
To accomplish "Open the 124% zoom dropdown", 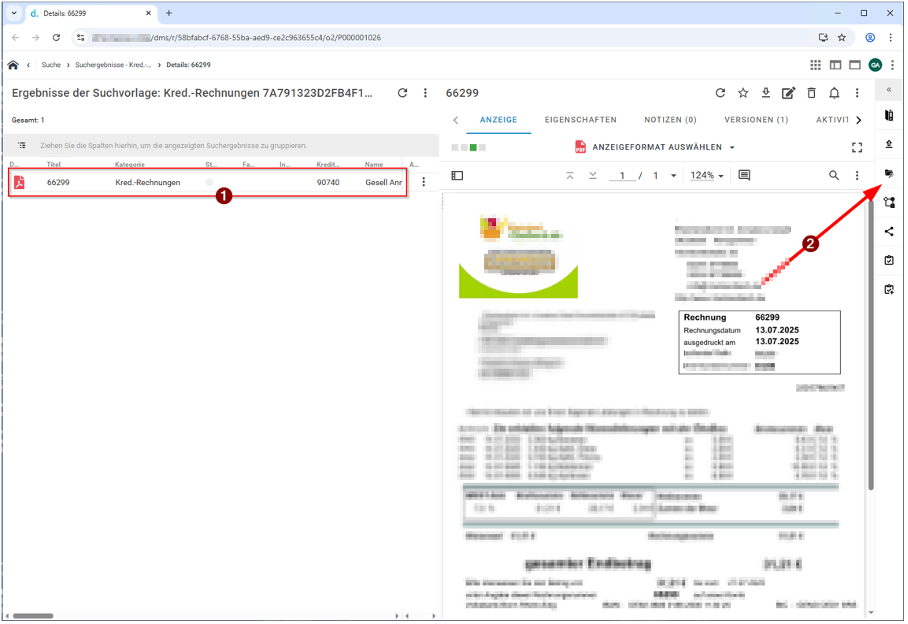I will [x=706, y=175].
